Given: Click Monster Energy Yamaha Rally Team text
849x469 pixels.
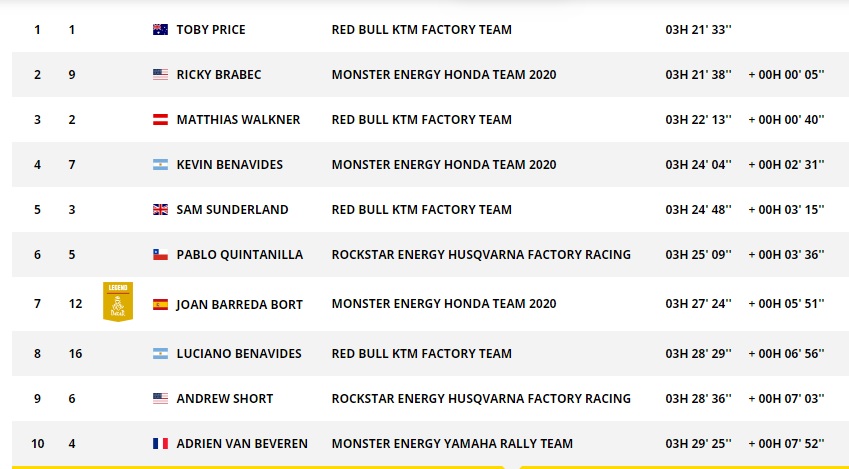Looking at the screenshot, I should coord(452,444).
